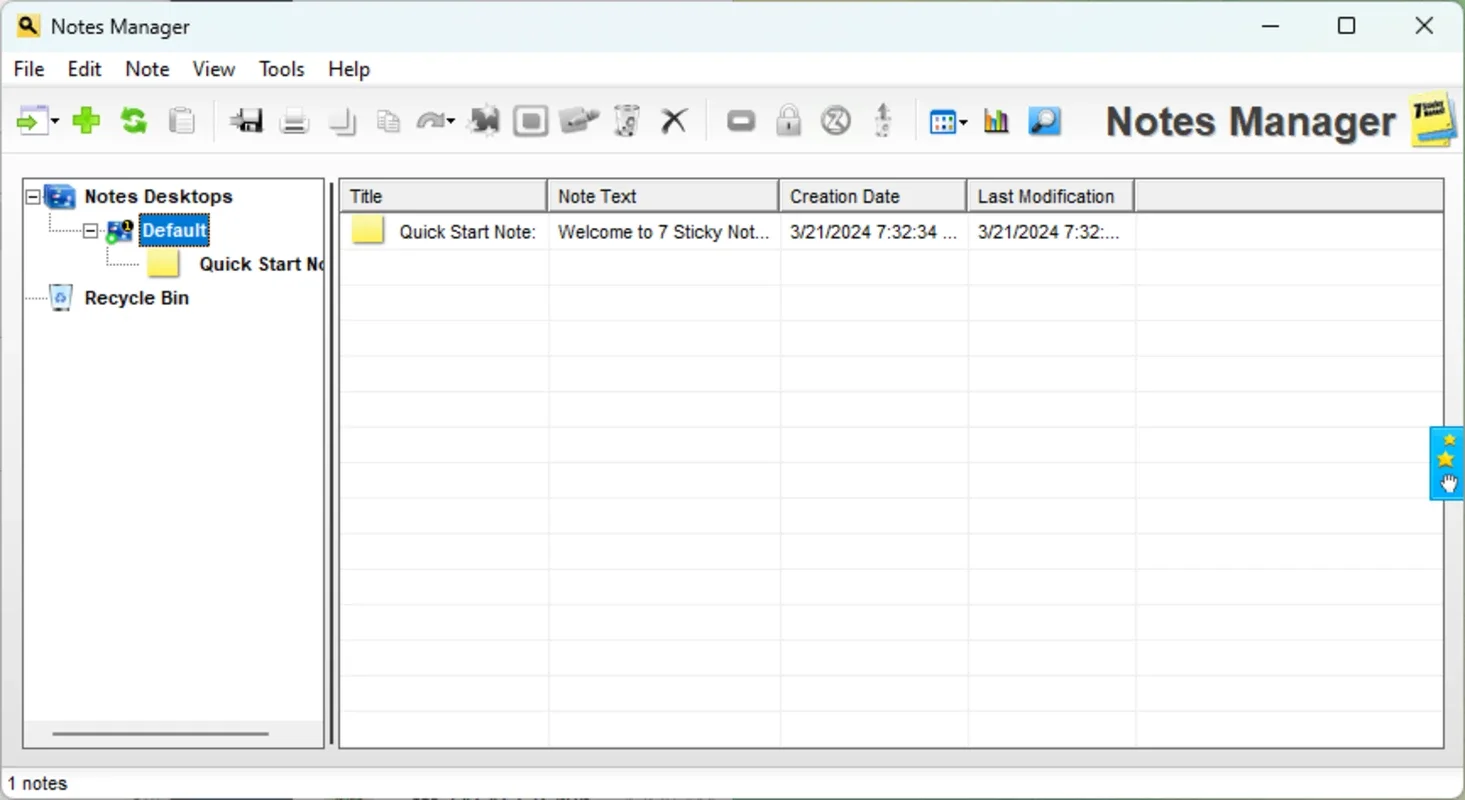Click the upward arrow pin icon
1465x800 pixels.
point(883,121)
